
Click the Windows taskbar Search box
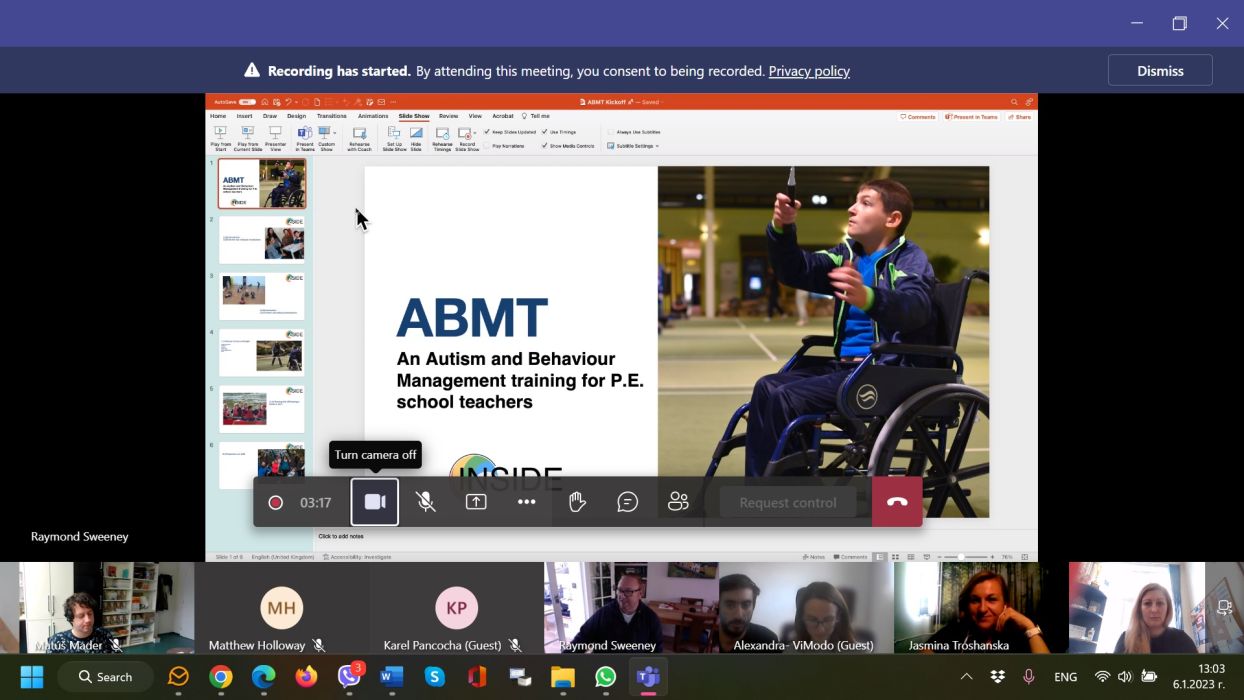pyautogui.click(x=105, y=677)
